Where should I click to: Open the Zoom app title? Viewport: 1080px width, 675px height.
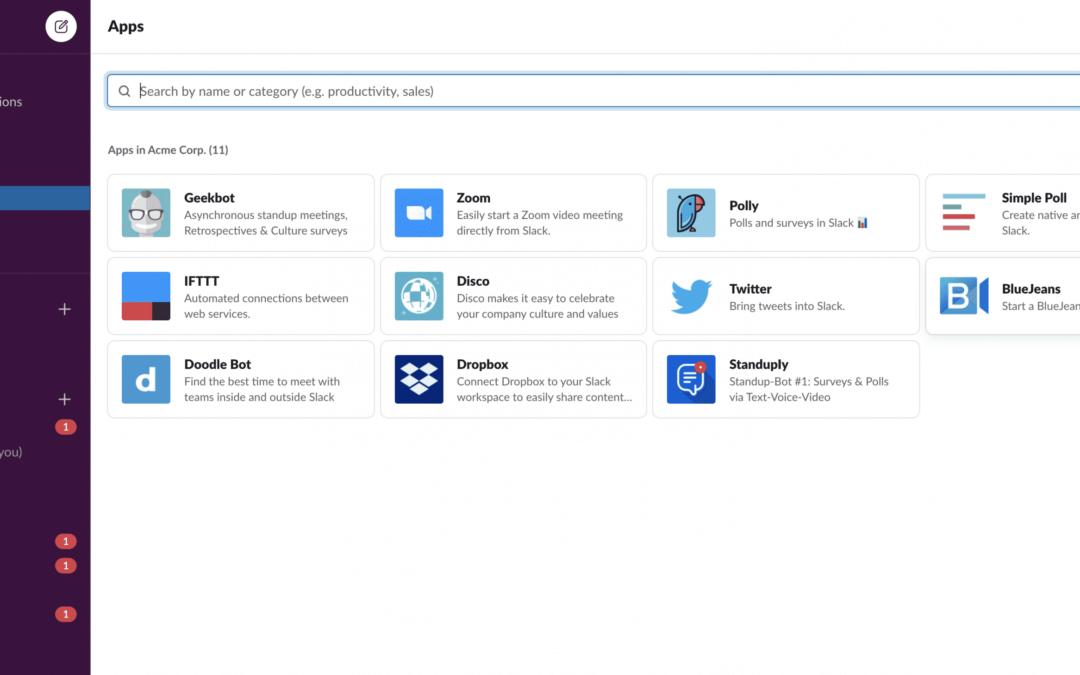(x=473, y=198)
